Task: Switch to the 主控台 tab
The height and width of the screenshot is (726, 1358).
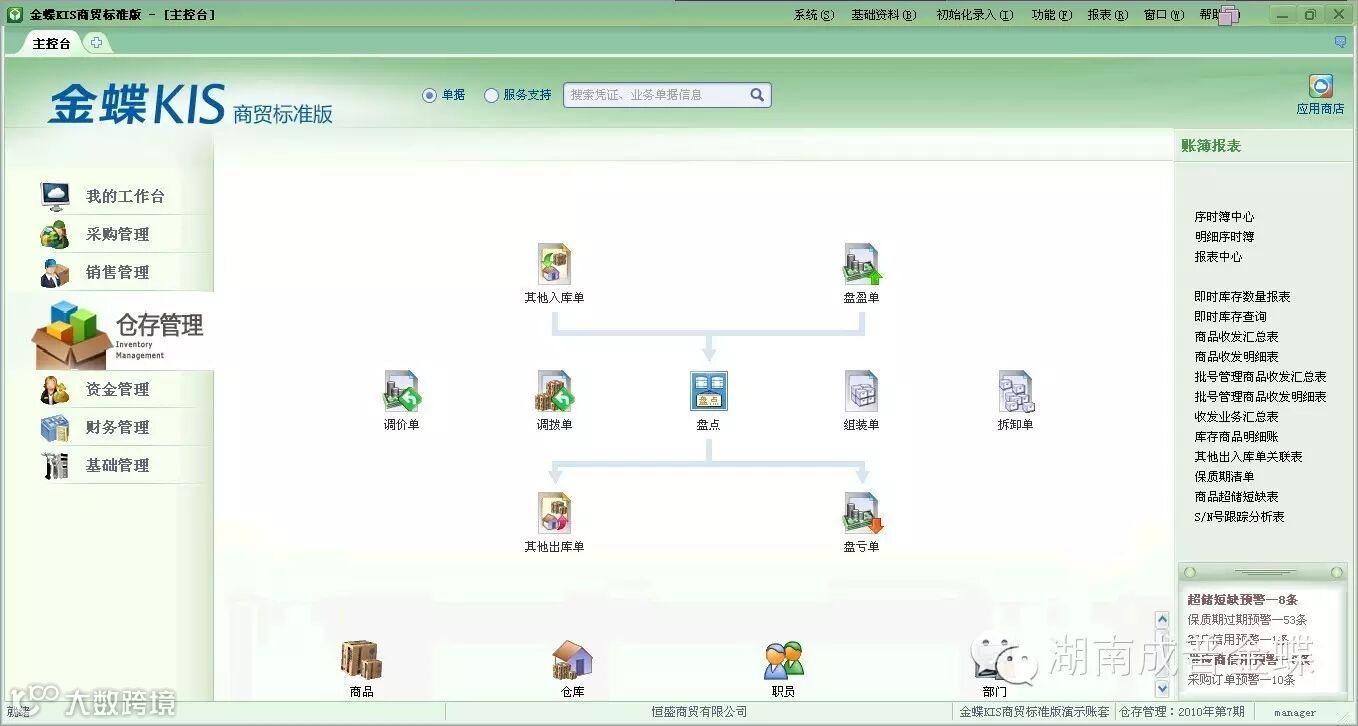Action: [52, 43]
